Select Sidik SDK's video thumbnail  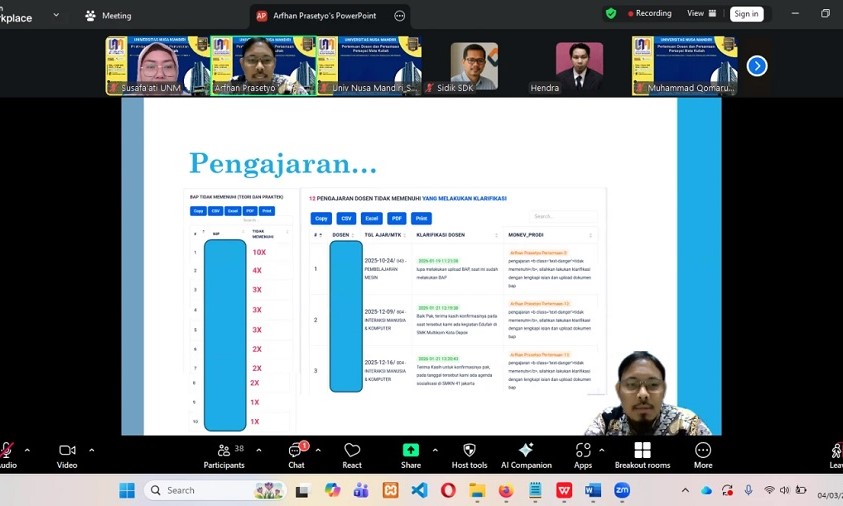(474, 67)
